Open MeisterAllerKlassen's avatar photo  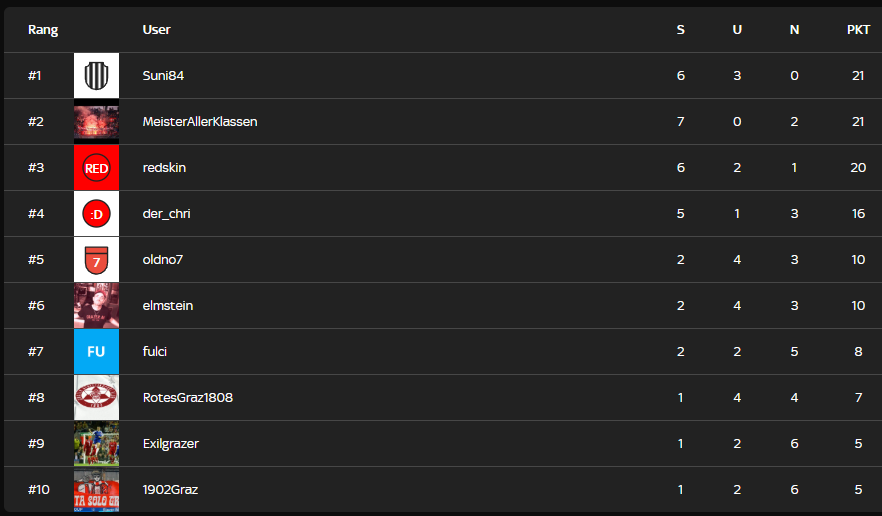(x=96, y=122)
